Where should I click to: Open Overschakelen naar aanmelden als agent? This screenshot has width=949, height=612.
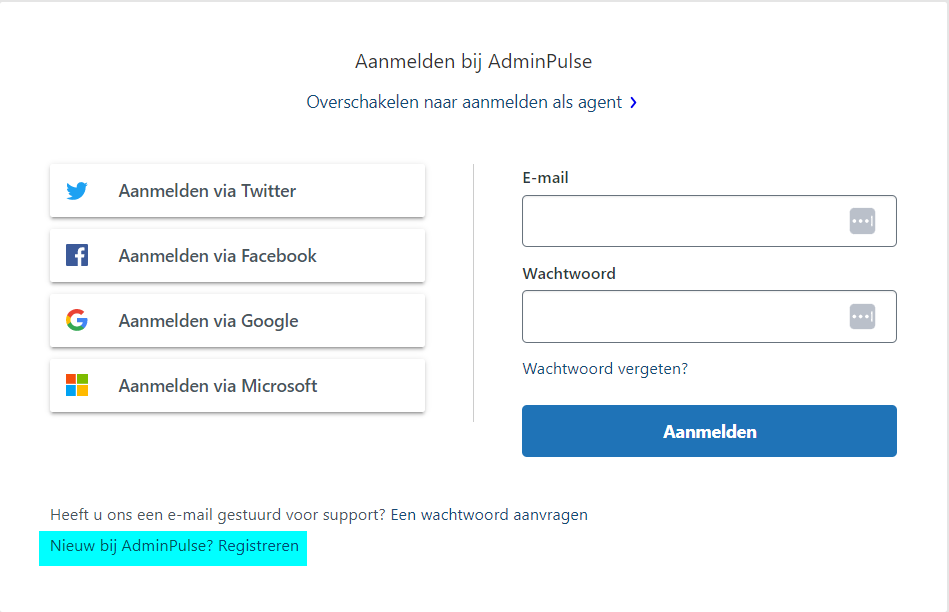(464, 102)
